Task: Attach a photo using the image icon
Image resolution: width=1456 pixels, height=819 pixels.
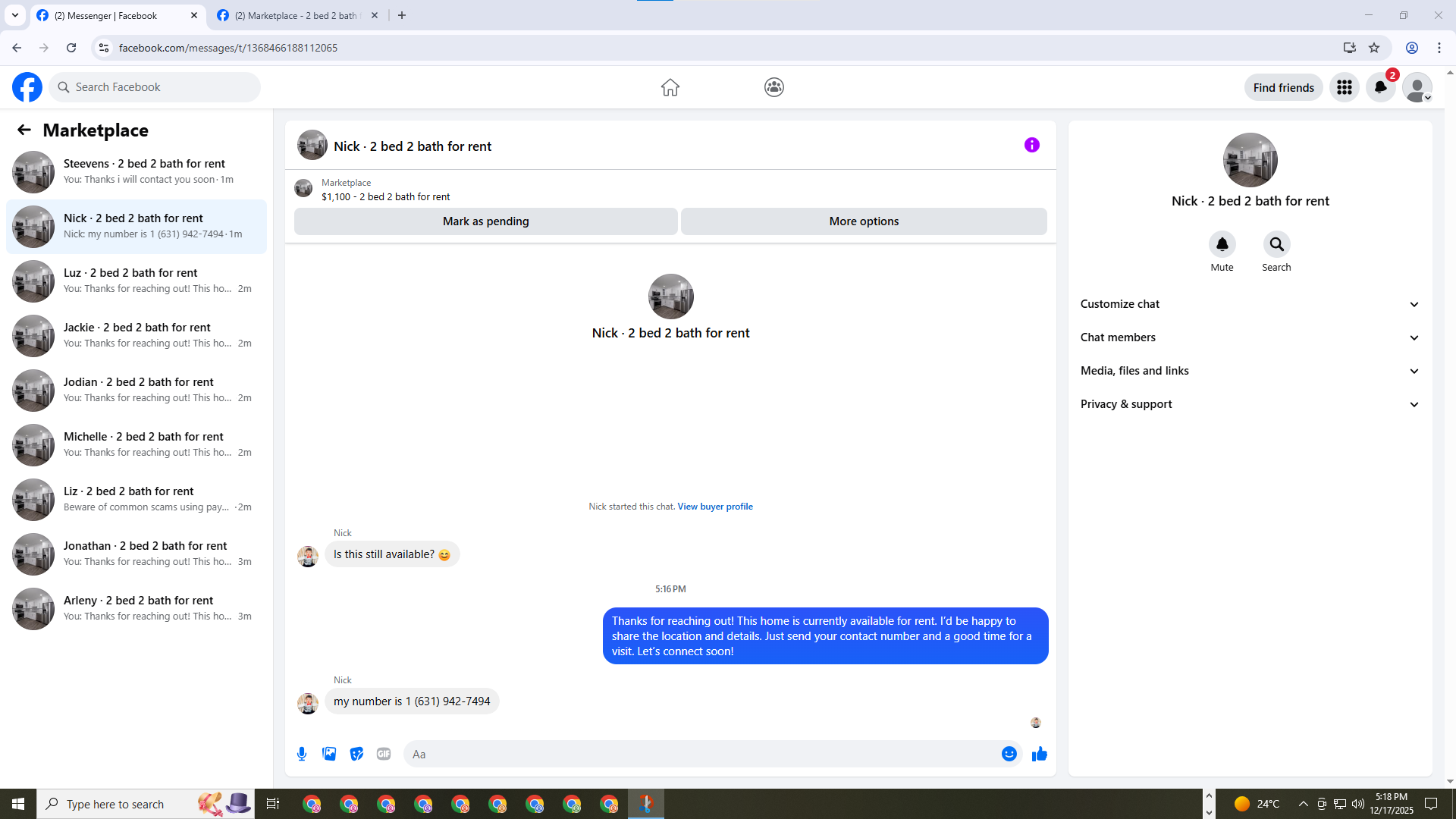Action: pos(329,754)
